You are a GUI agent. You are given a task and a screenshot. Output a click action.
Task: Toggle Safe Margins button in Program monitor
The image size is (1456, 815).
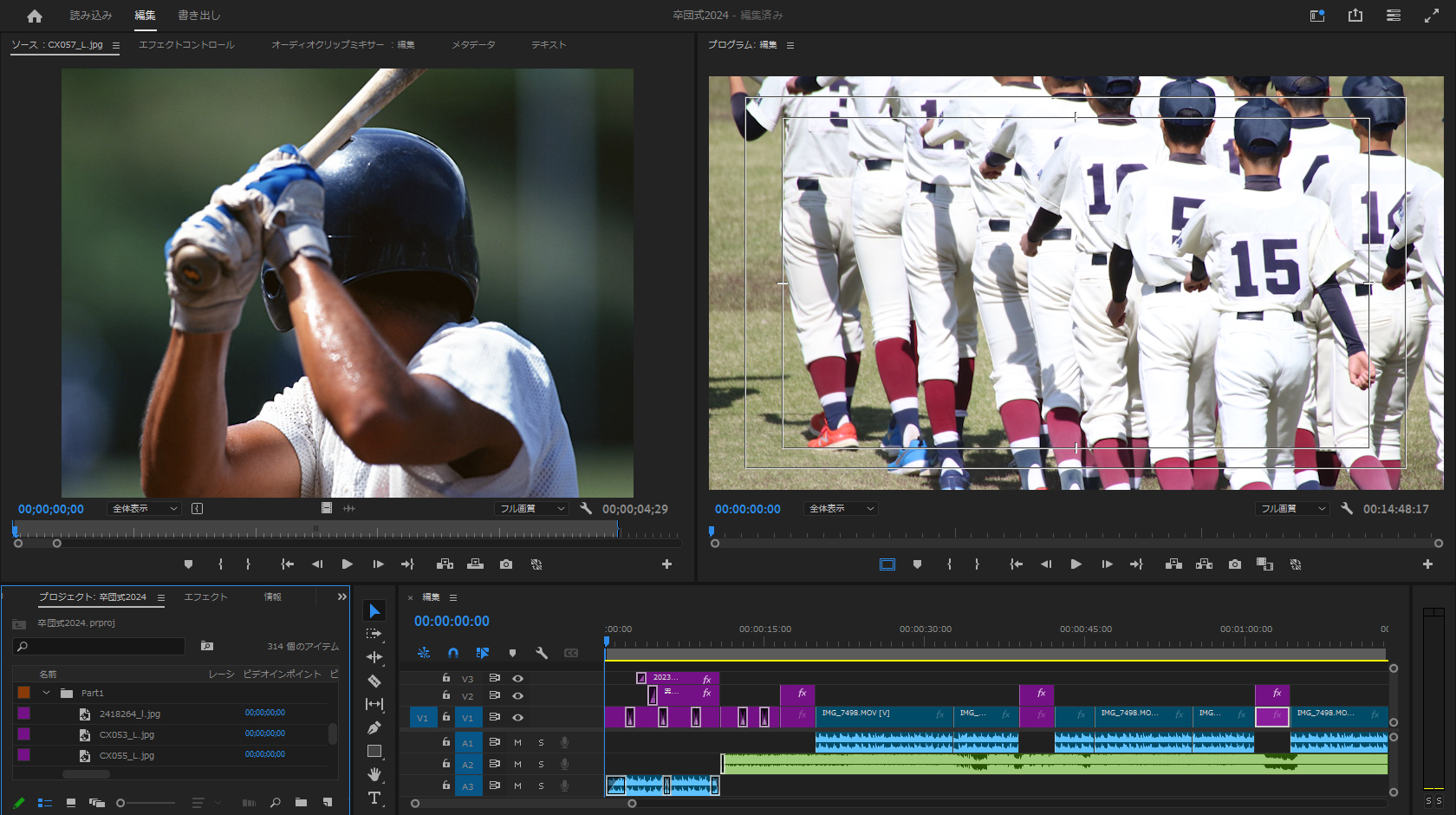coord(887,564)
